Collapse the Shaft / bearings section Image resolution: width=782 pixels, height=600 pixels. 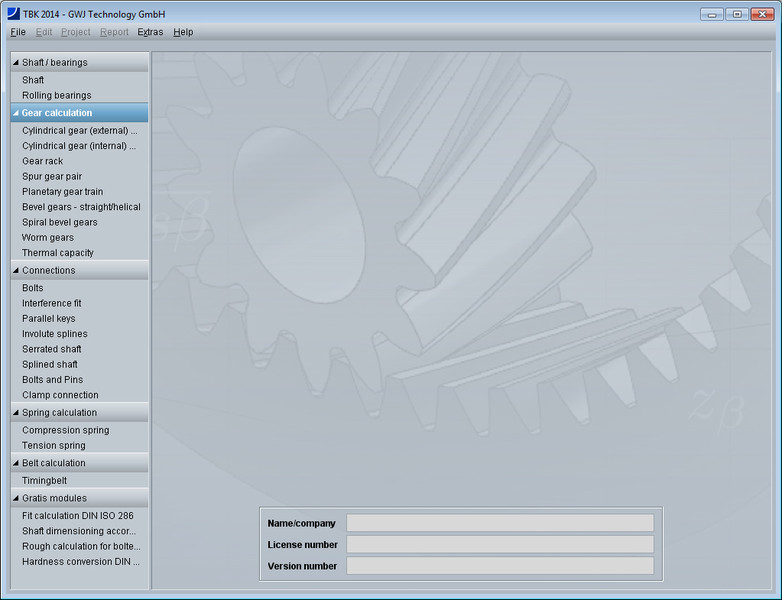pyautogui.click(x=15, y=62)
